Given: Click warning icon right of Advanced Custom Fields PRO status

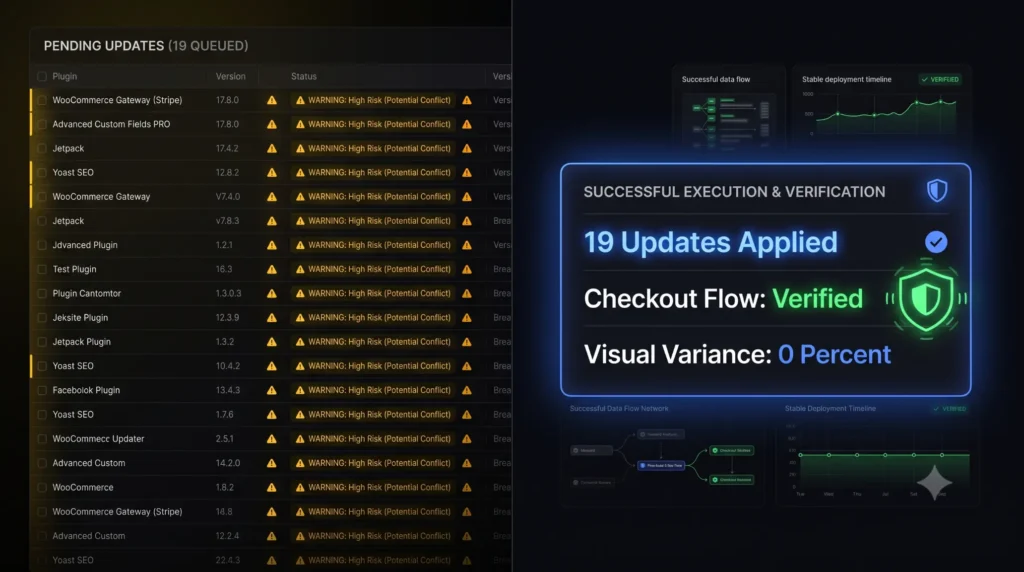Looking at the screenshot, I should [467, 124].
